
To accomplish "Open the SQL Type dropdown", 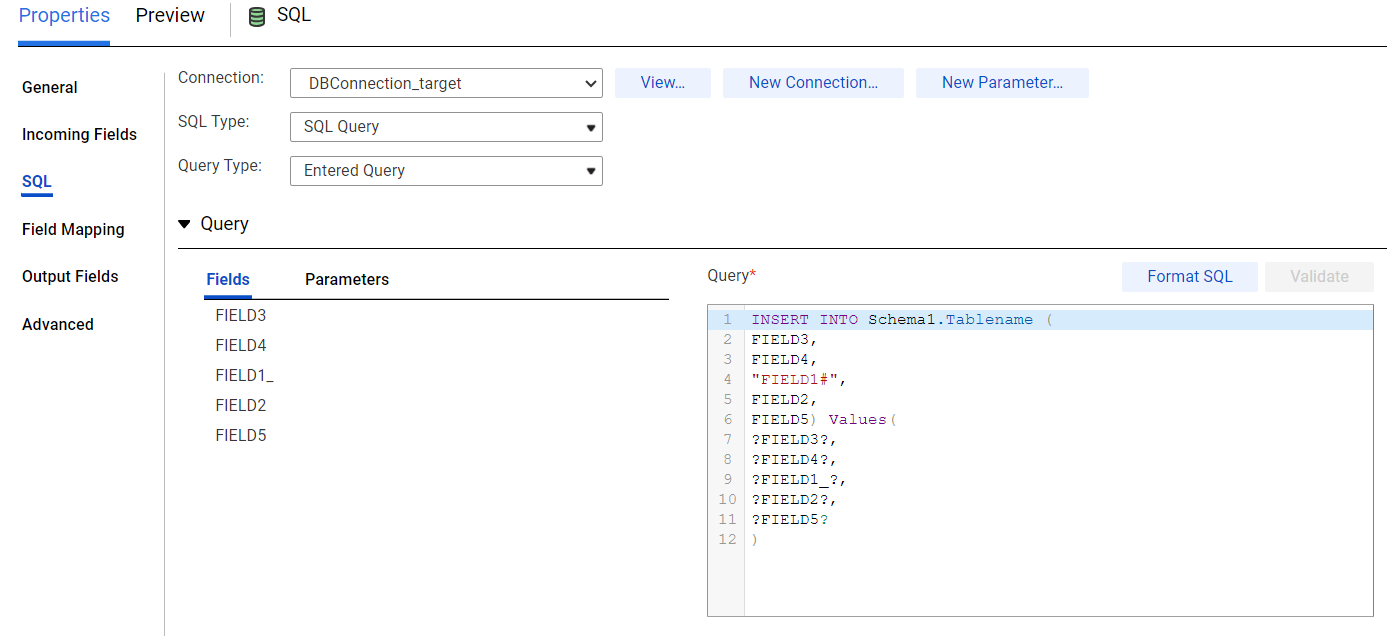I will tap(446, 127).
